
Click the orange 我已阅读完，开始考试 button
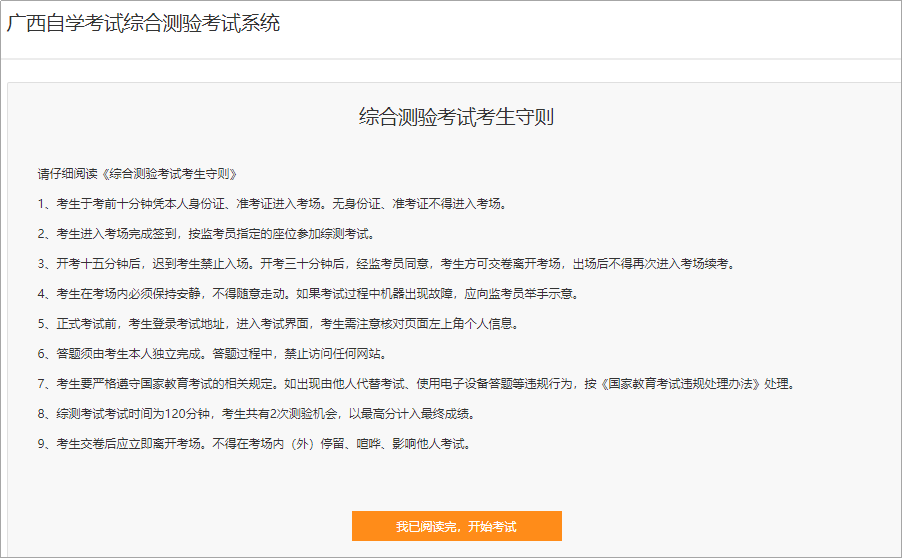click(457, 526)
